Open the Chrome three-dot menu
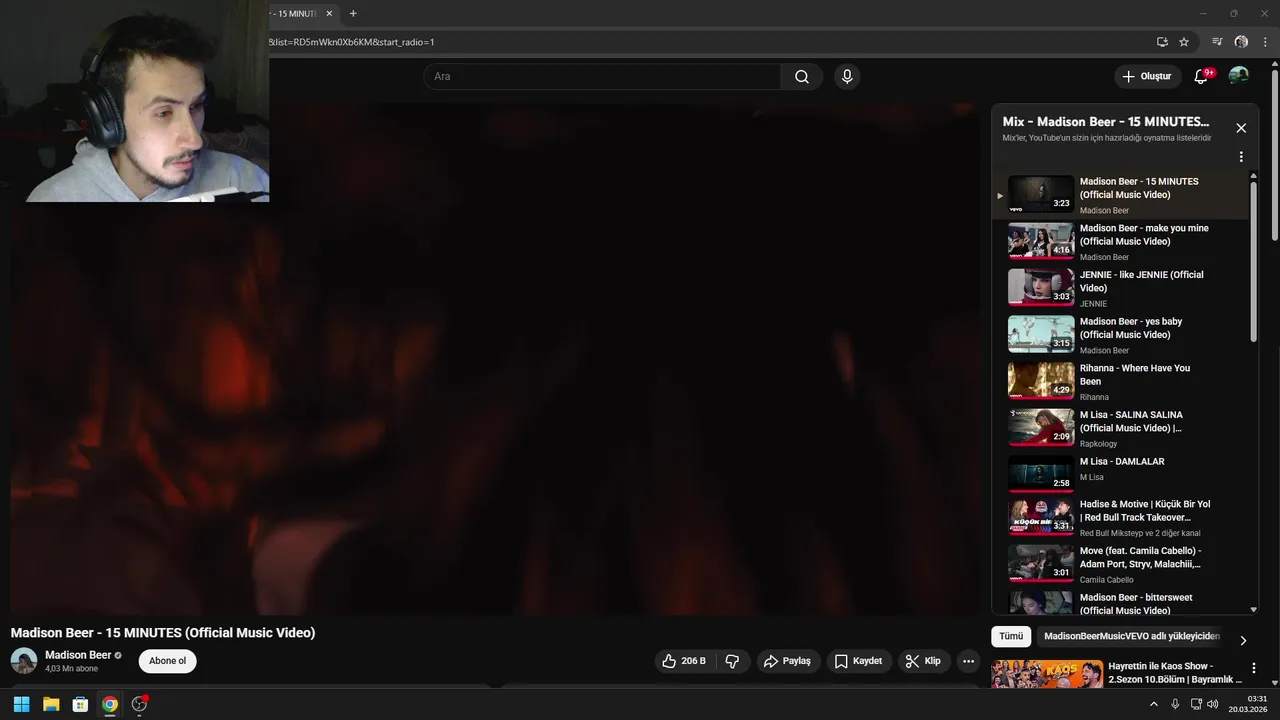Screen dimensions: 1280x720 1265,42
